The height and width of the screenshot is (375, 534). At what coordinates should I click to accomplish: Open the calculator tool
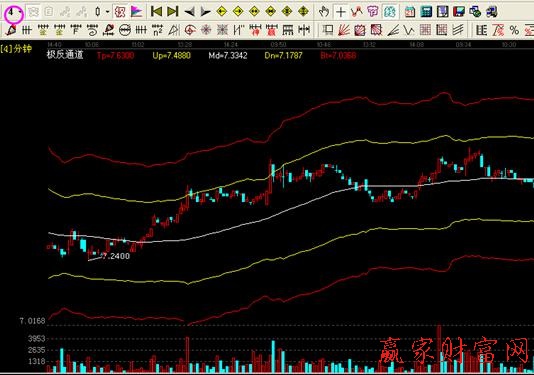(x=426, y=12)
